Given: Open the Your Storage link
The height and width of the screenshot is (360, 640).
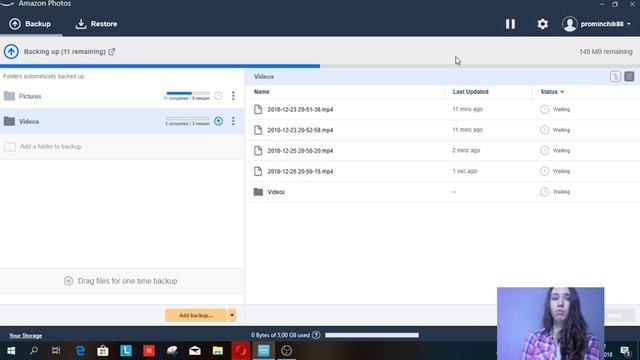Looking at the screenshot, I should pyautogui.click(x=25, y=336).
